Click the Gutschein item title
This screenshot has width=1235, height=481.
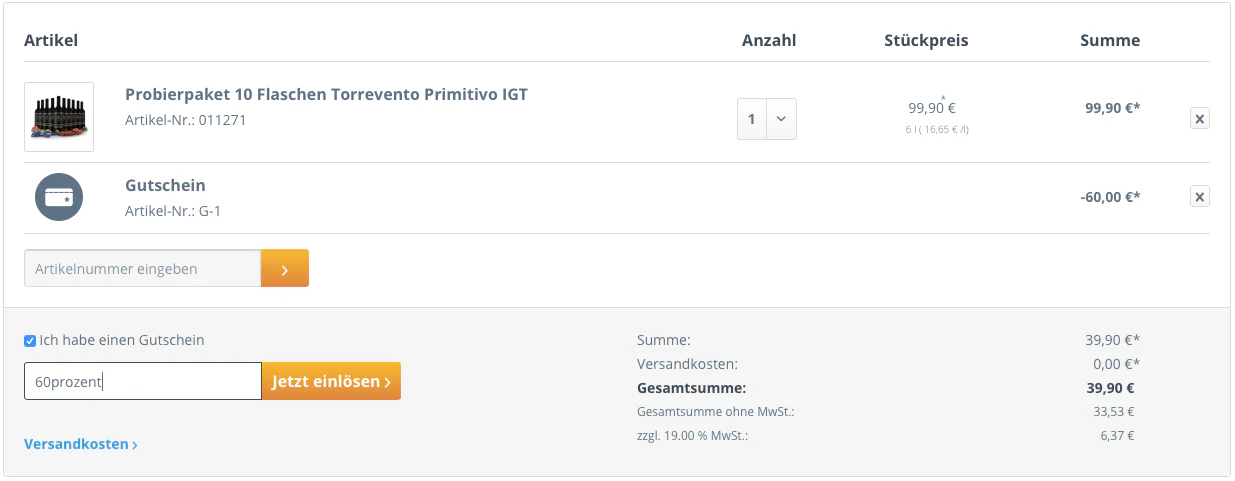pos(165,185)
